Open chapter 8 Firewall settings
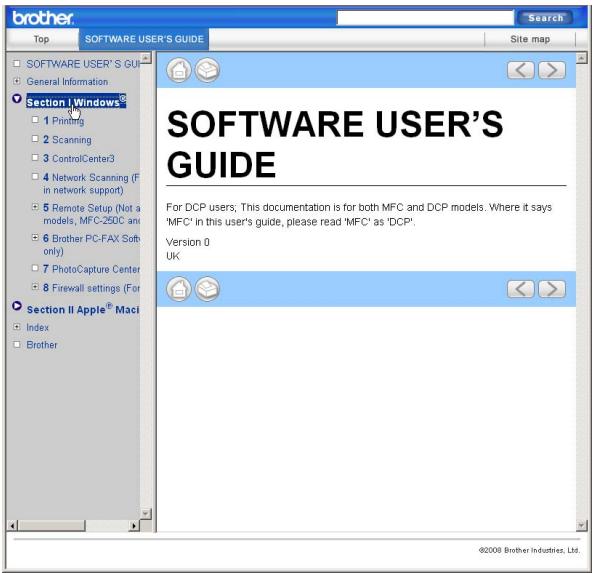Image resolution: width=596 pixels, height=573 pixels. 91,288
